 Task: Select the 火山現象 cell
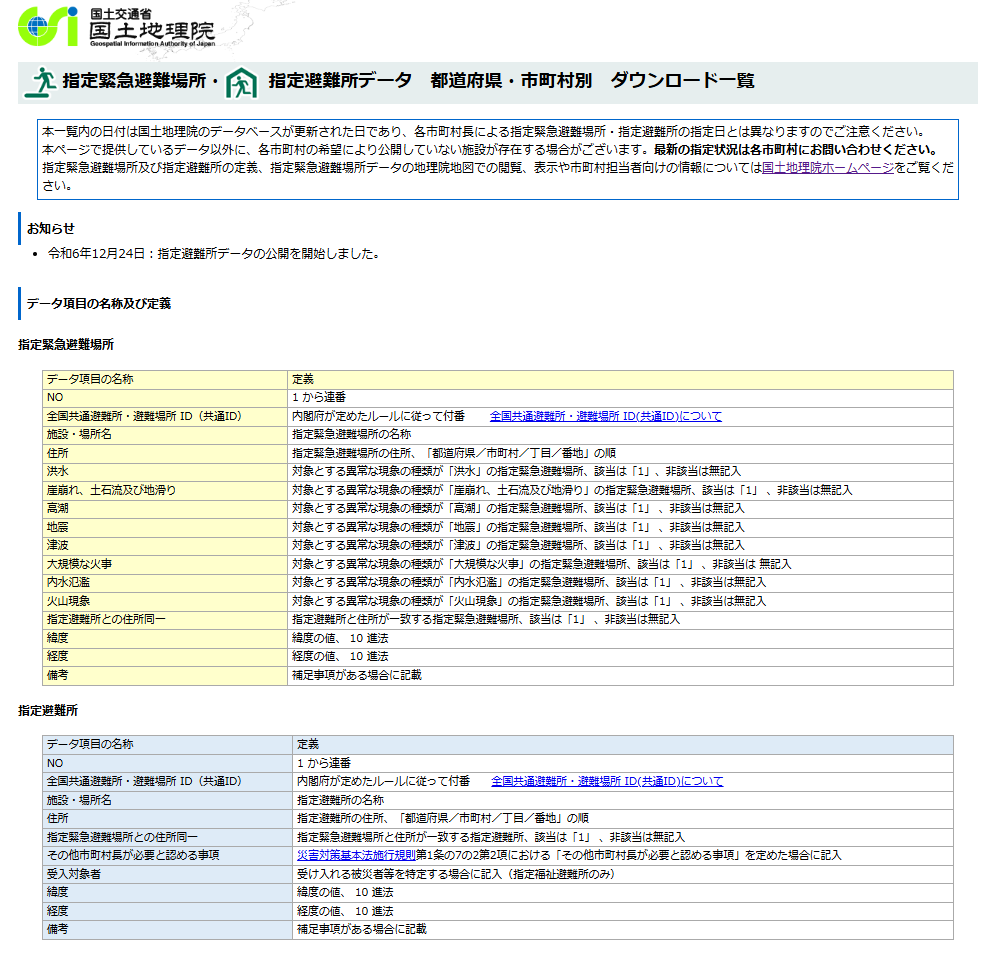pyautogui.click(x=165, y=601)
